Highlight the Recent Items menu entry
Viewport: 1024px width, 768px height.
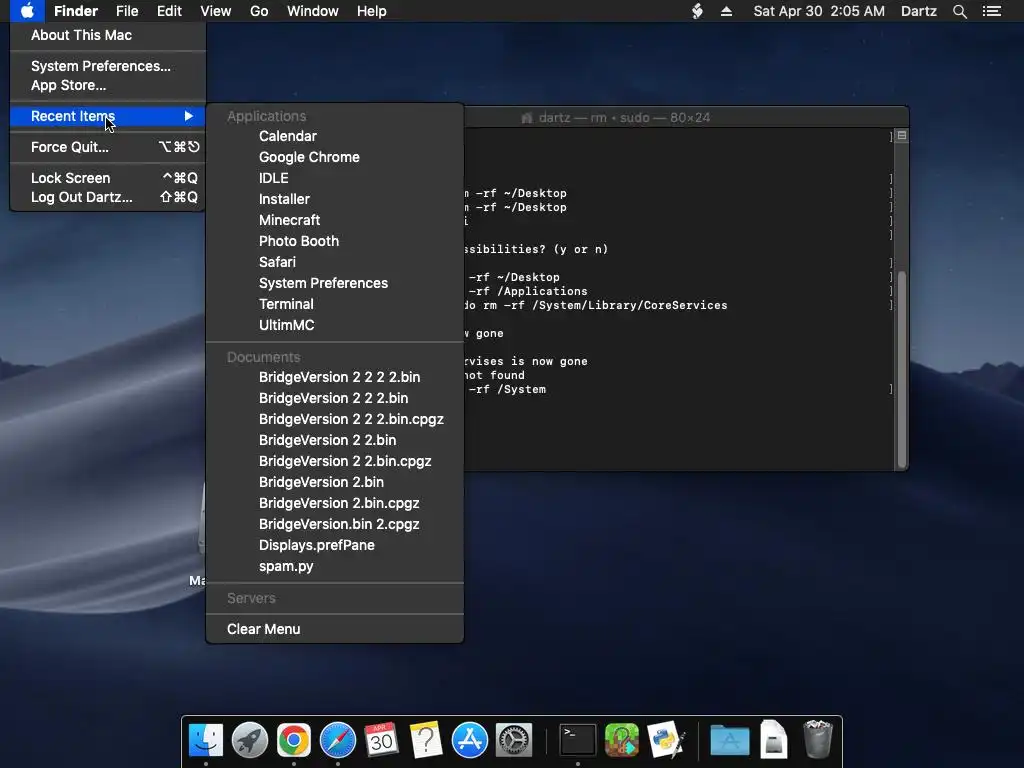[x=108, y=116]
